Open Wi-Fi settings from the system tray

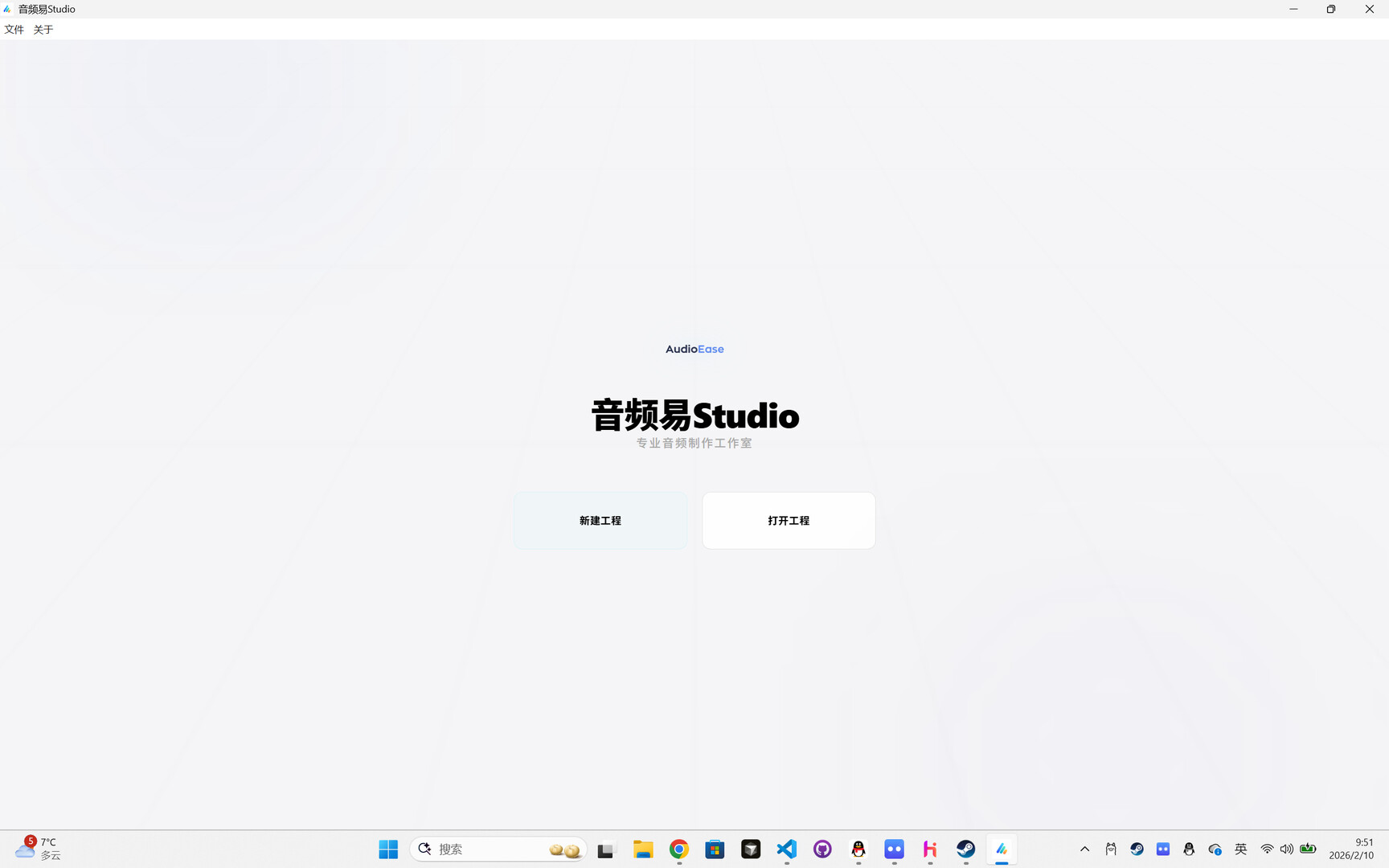click(x=1267, y=849)
